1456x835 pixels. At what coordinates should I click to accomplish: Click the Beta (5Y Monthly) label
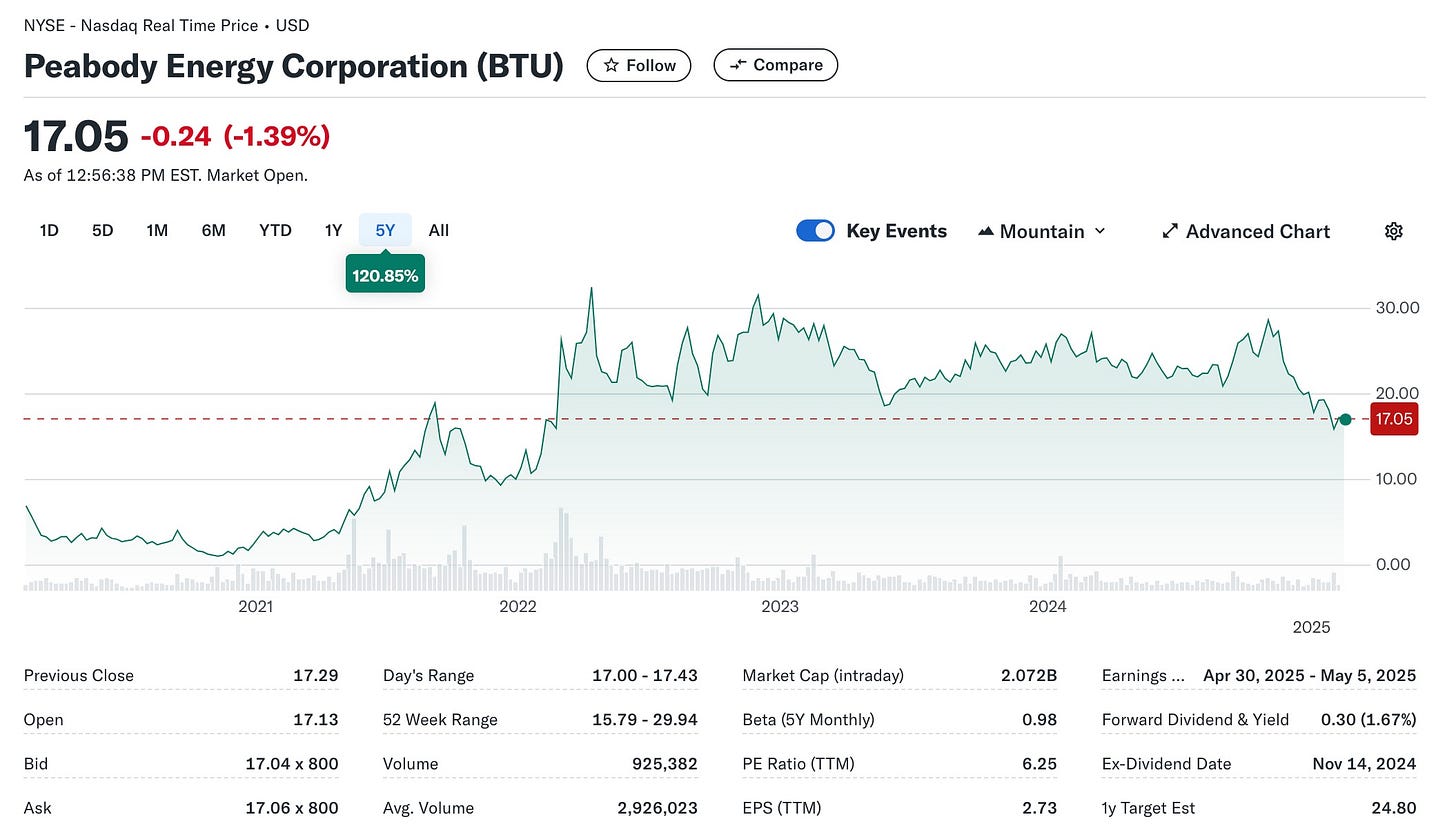point(808,720)
